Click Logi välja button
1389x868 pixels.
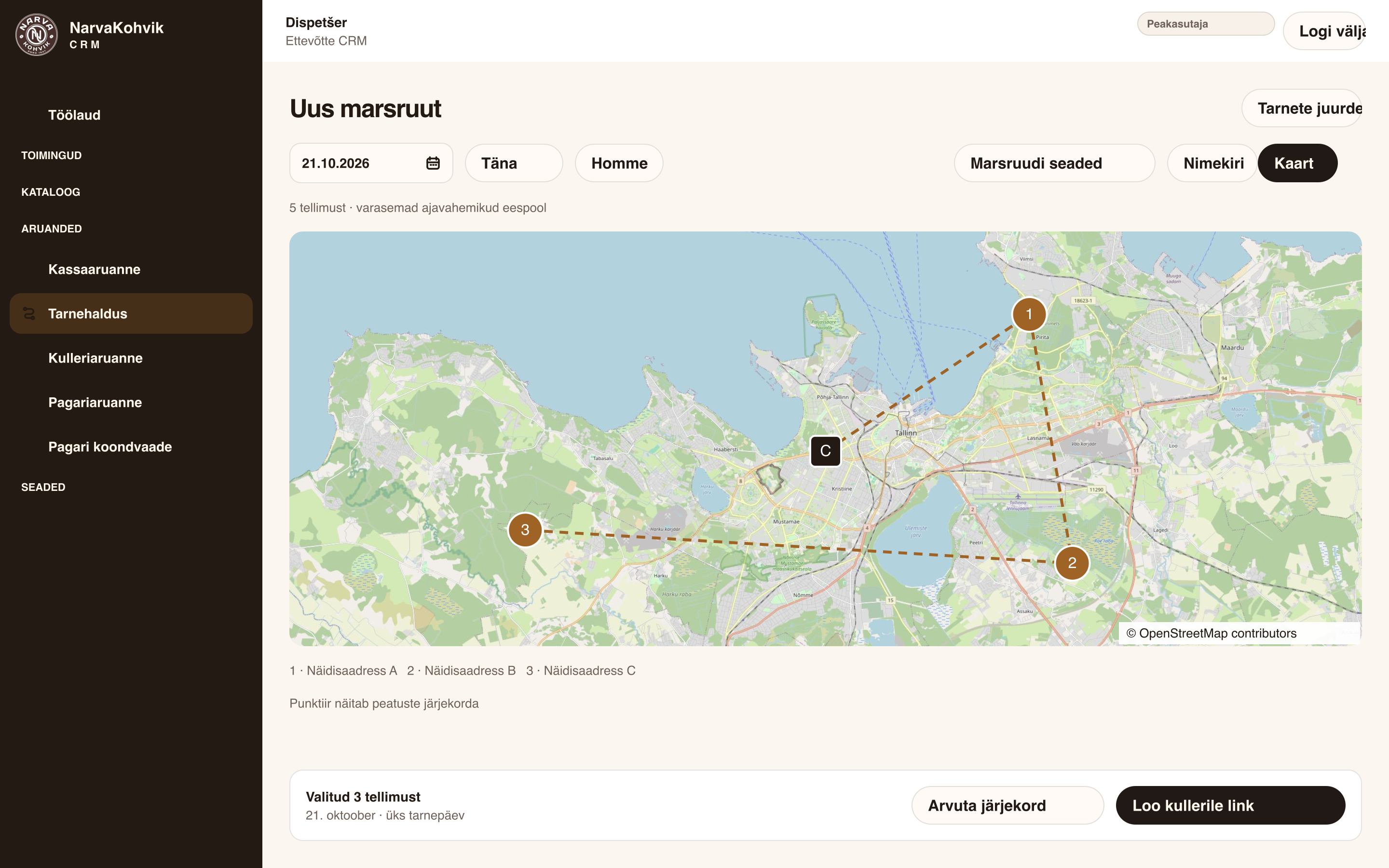click(x=1324, y=31)
